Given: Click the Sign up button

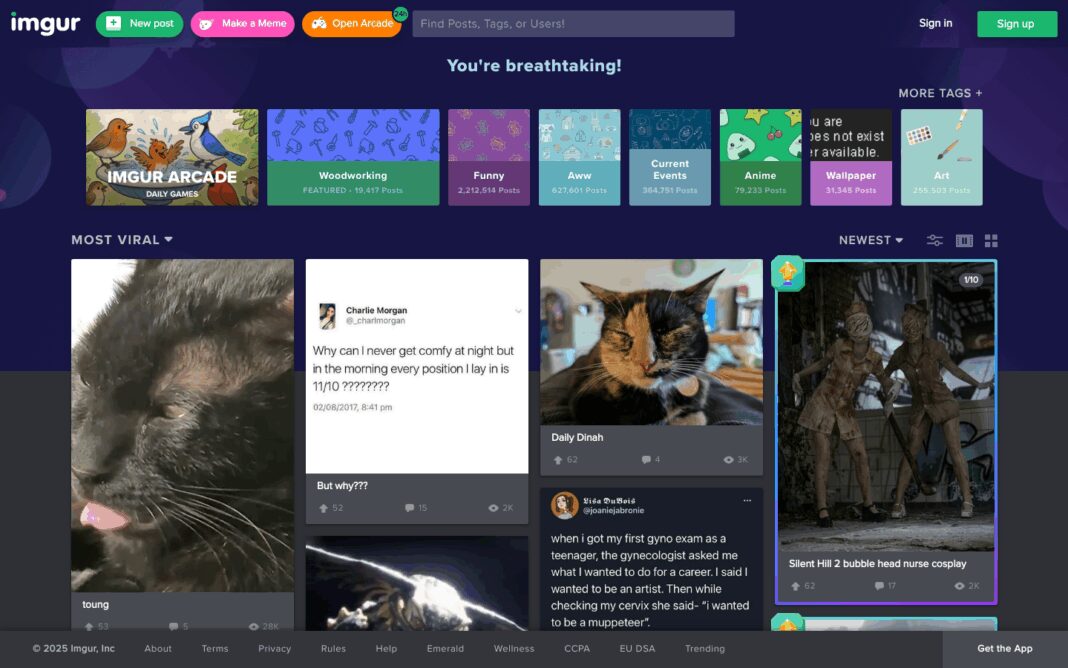Looking at the screenshot, I should coord(1017,24).
